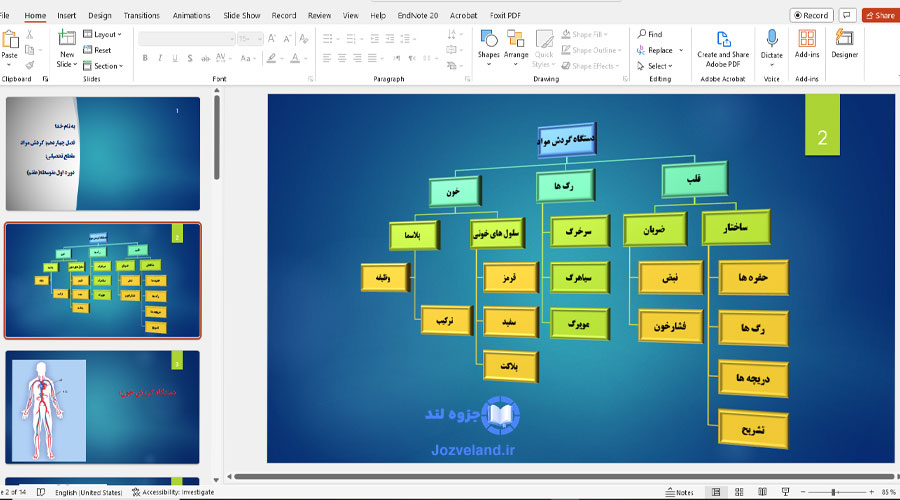Click the Replace button
This screenshot has height=500, width=900.
coord(654,51)
